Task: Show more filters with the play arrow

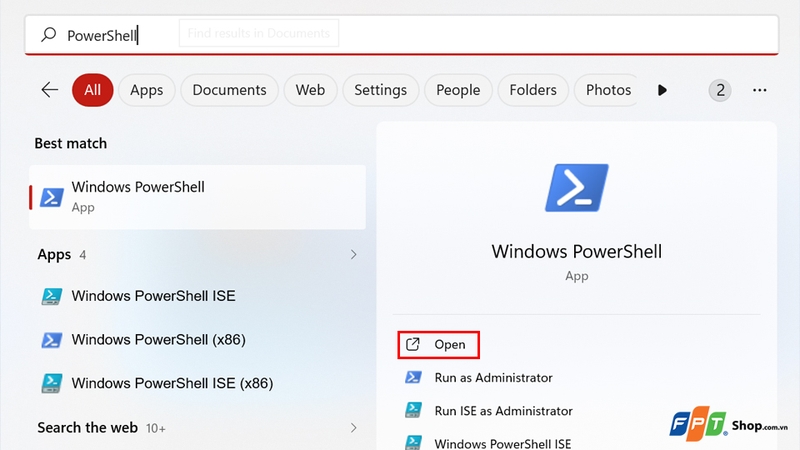Action: pyautogui.click(x=662, y=90)
